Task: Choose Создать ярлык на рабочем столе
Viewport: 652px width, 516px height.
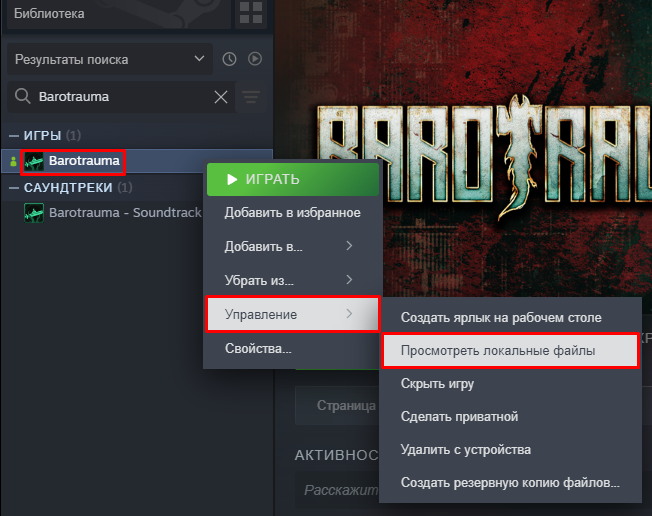Action: point(510,318)
